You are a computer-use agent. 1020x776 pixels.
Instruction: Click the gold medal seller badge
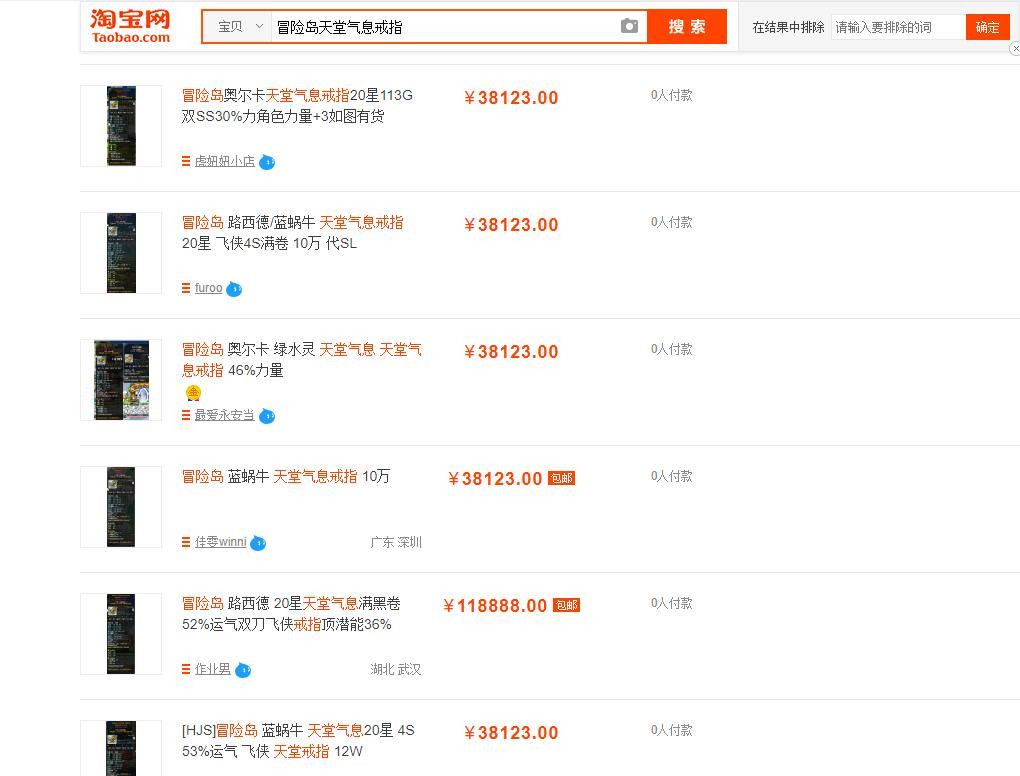click(x=194, y=393)
